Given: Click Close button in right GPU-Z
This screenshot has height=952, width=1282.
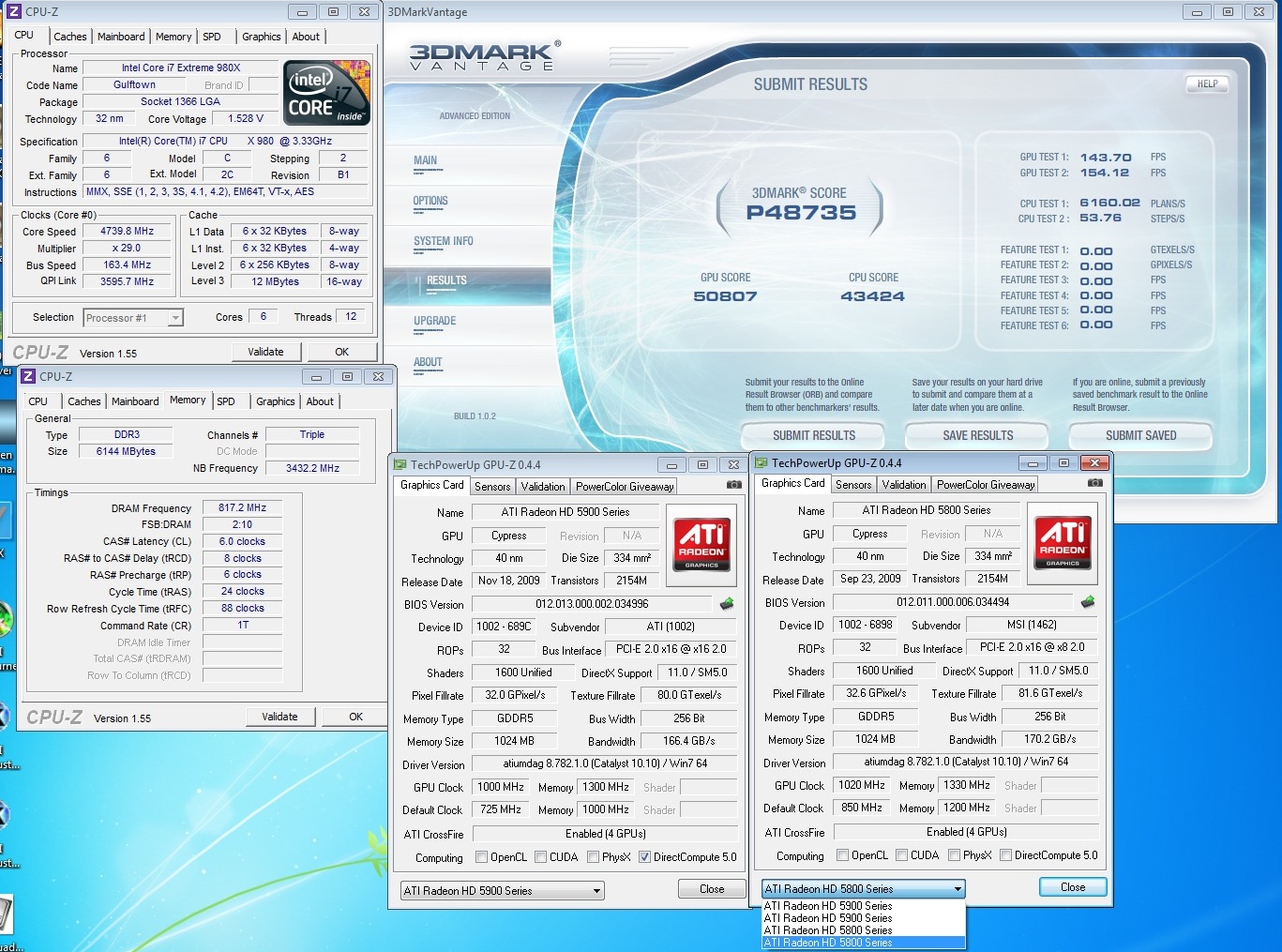Looking at the screenshot, I should point(1073,887).
